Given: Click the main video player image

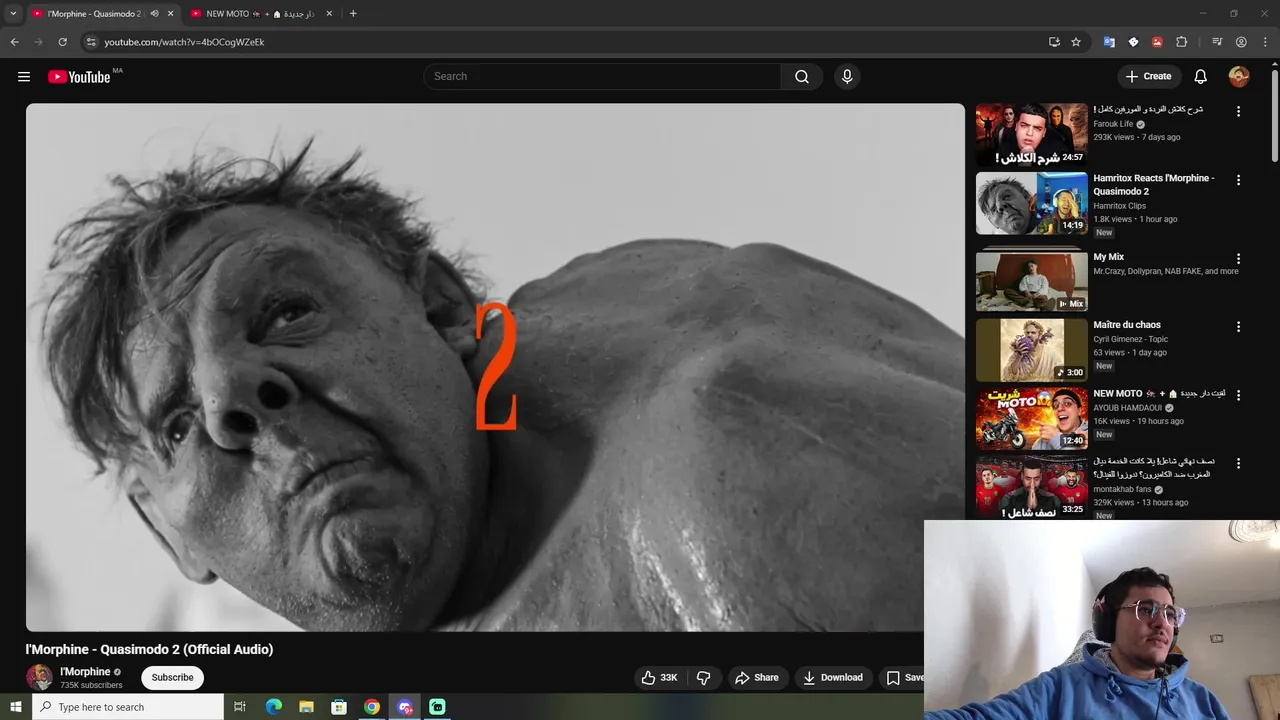Looking at the screenshot, I should (495, 367).
